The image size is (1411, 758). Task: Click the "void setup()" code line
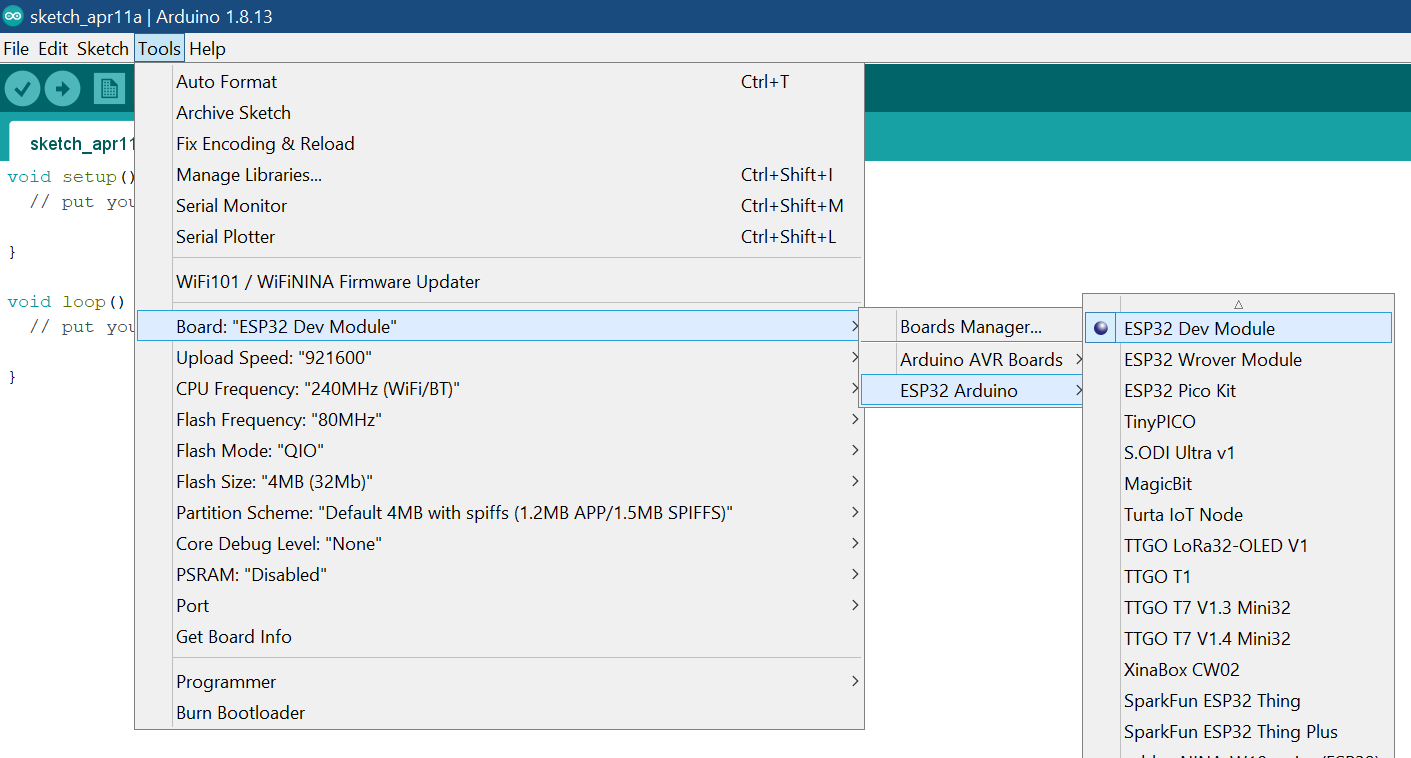point(70,177)
